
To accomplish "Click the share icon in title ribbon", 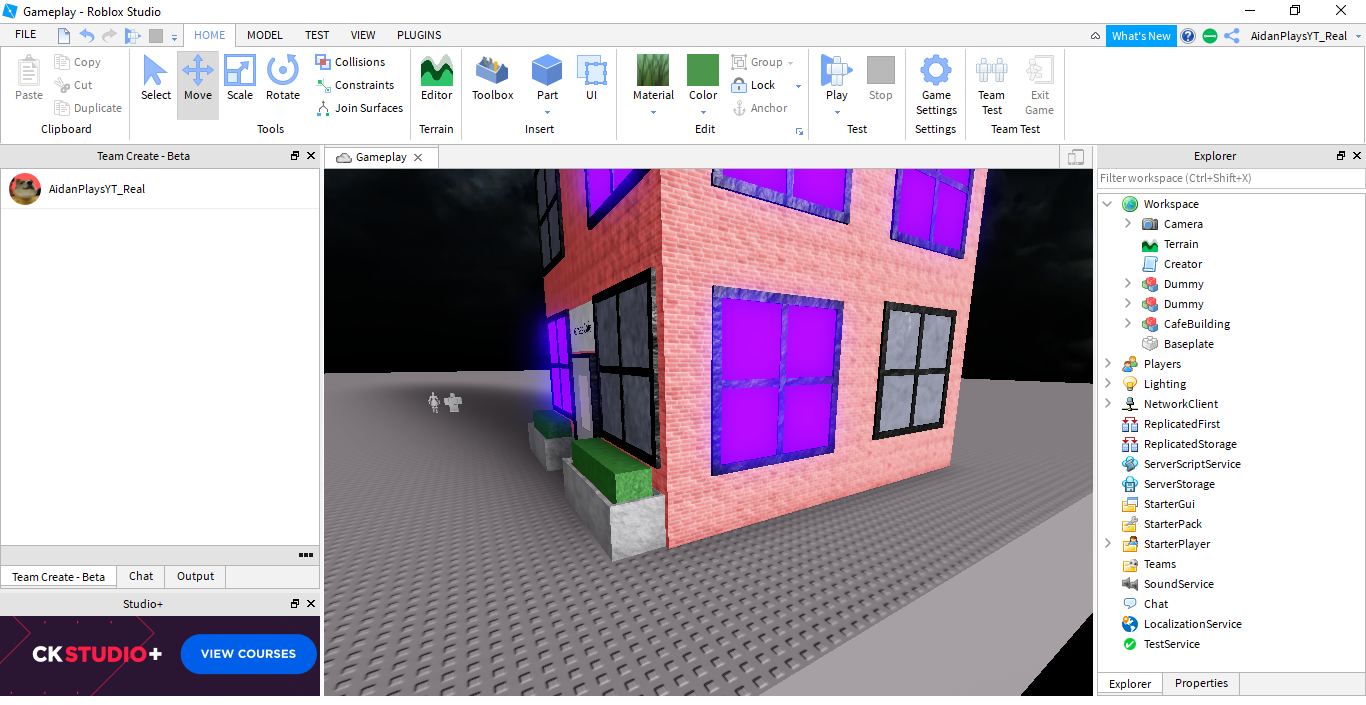I will click(x=1232, y=36).
